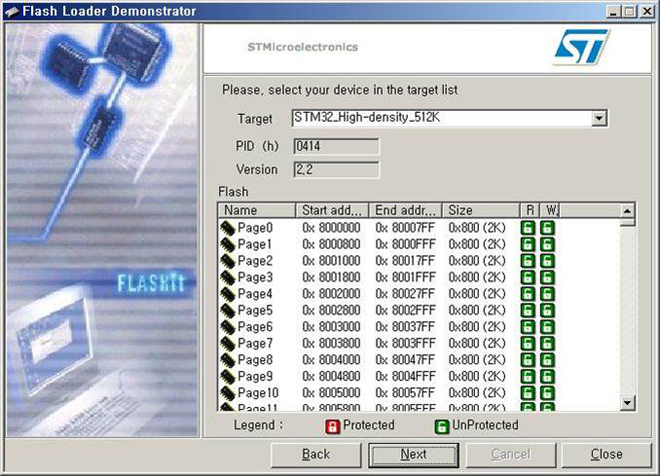Click Page6 write-protection lock icon
The width and height of the screenshot is (660, 476).
point(547,327)
